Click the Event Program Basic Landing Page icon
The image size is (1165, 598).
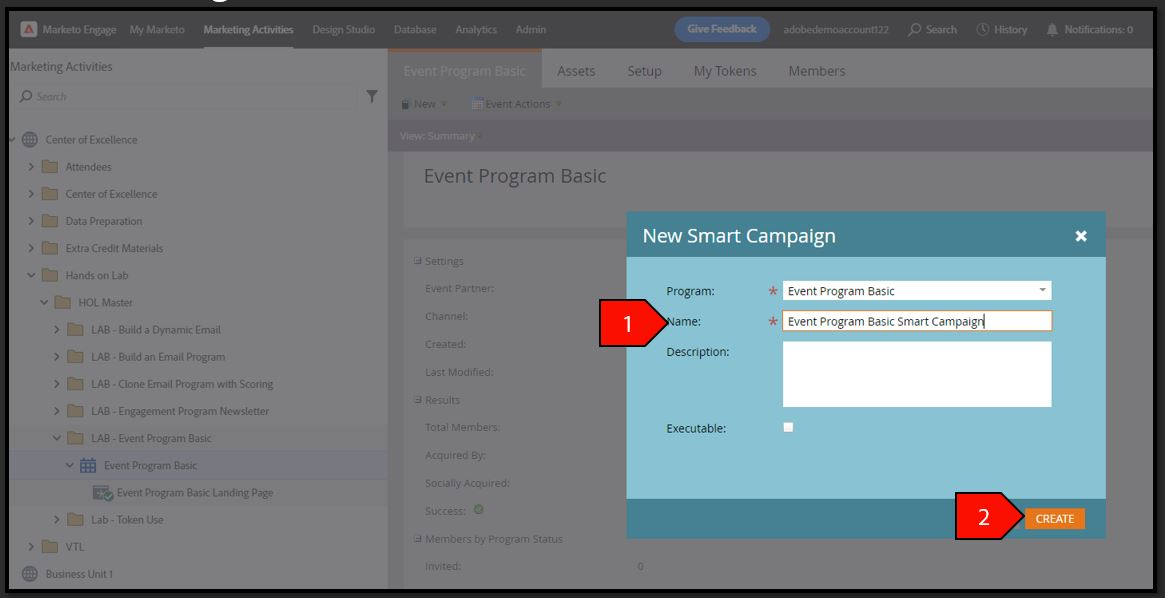(102, 493)
